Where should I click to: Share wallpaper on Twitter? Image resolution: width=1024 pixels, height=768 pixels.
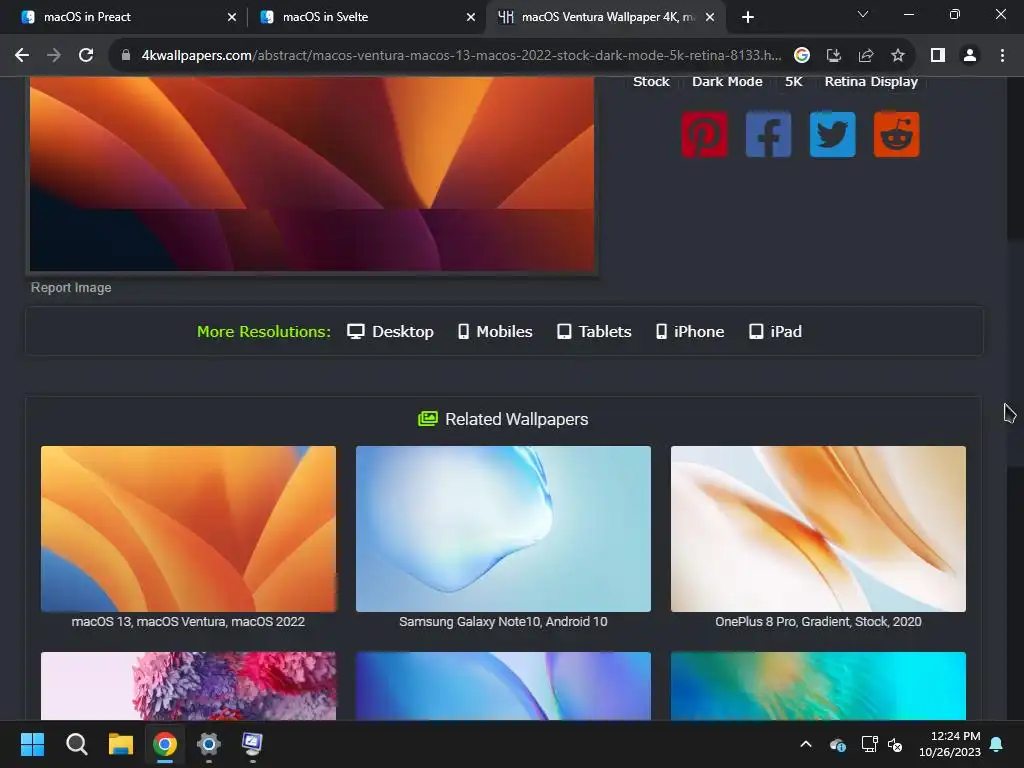point(832,135)
